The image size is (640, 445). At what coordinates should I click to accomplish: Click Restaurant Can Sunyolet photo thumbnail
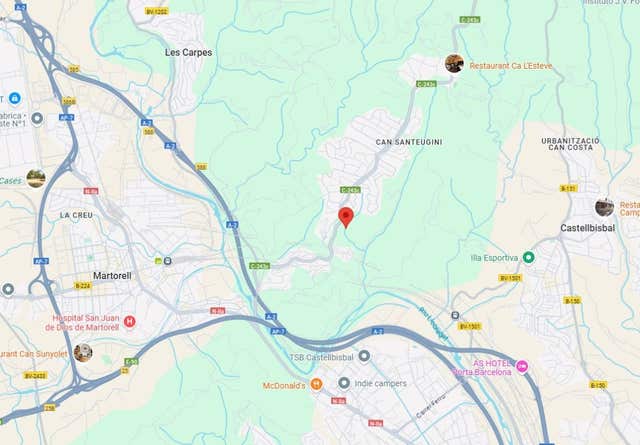tap(83, 353)
